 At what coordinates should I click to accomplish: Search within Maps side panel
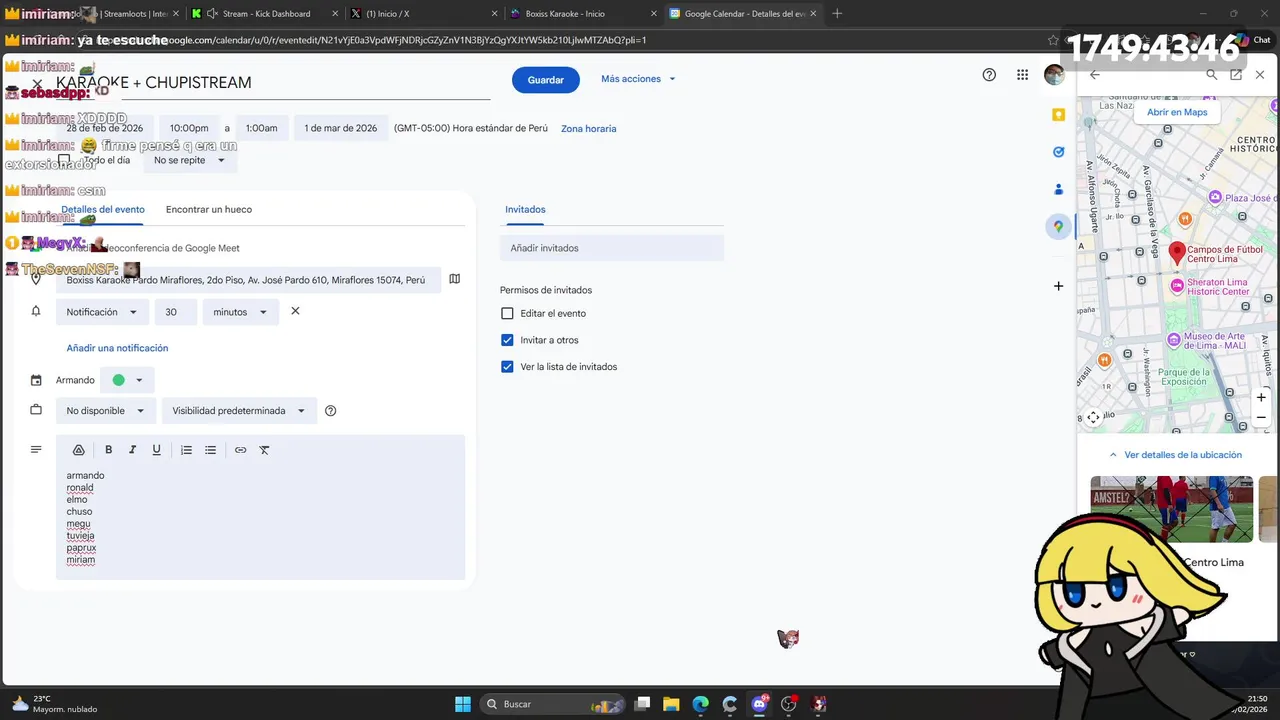(x=1211, y=75)
